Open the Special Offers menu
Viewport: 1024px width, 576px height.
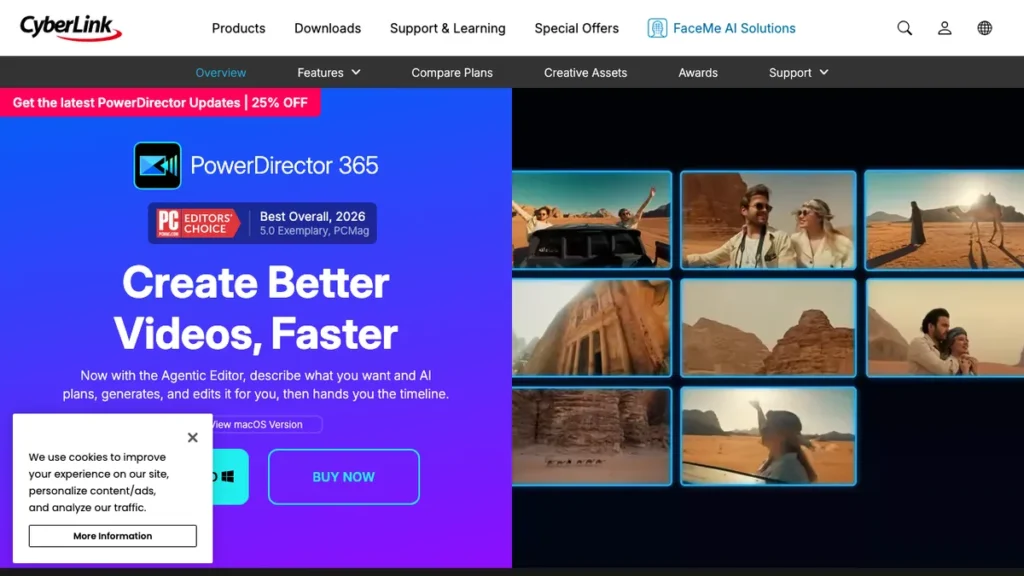[576, 28]
